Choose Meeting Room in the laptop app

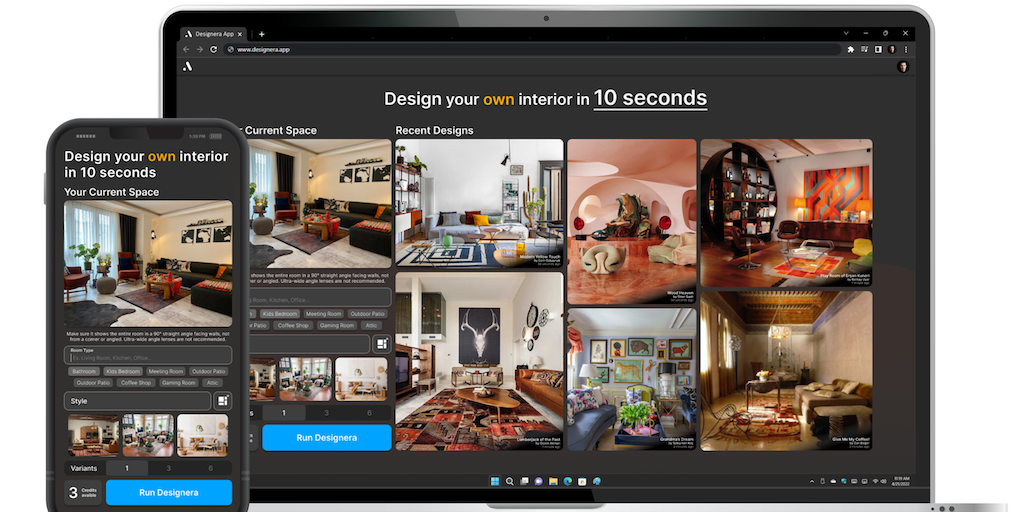click(x=323, y=313)
